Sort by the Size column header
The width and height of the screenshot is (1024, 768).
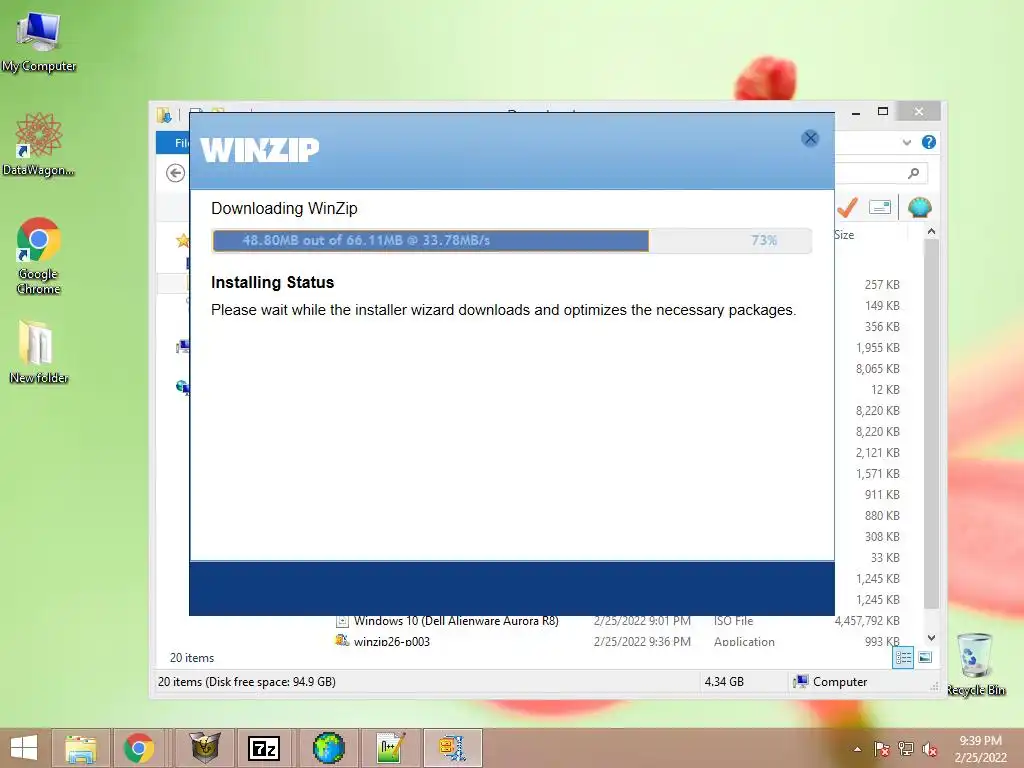[844, 235]
